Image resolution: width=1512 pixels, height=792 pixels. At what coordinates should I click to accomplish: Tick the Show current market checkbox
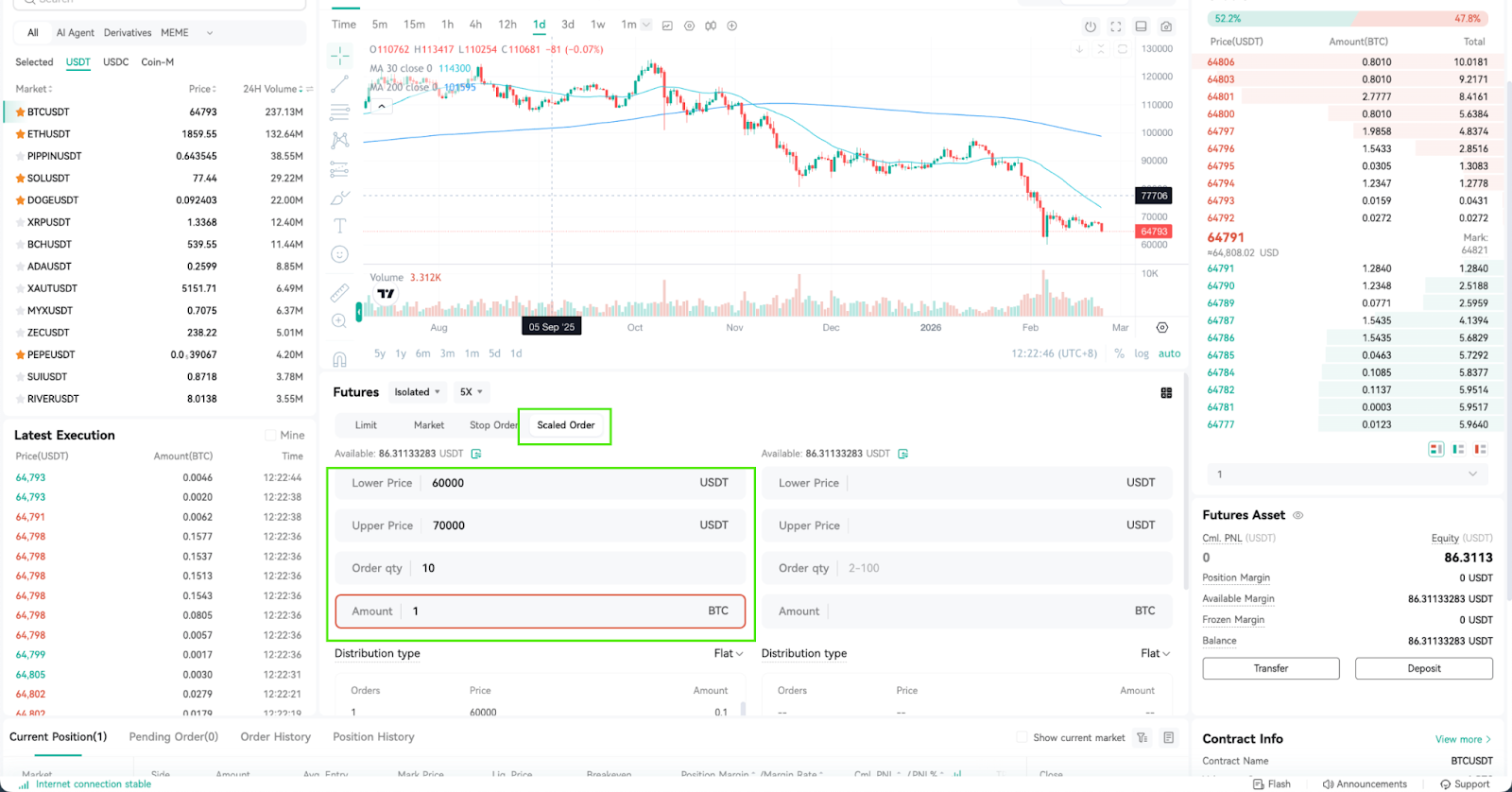[1022, 737]
